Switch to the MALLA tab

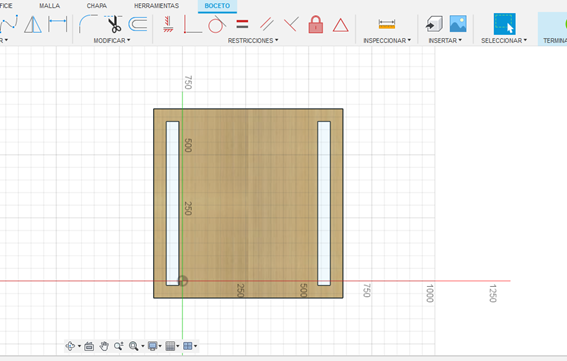coord(50,6)
